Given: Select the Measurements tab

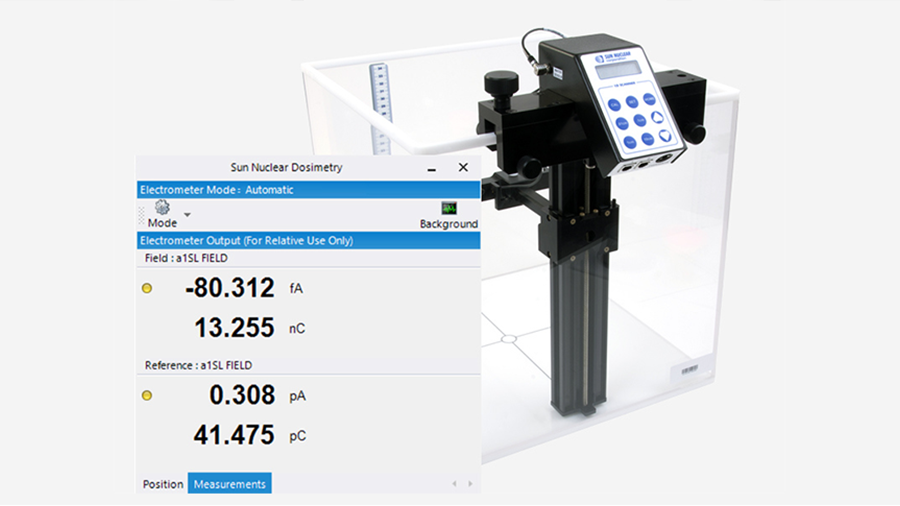Looking at the screenshot, I should (230, 484).
